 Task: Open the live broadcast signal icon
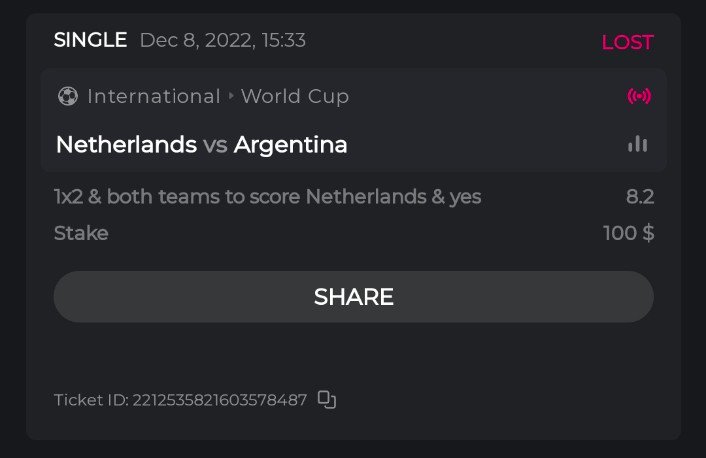click(x=638, y=97)
